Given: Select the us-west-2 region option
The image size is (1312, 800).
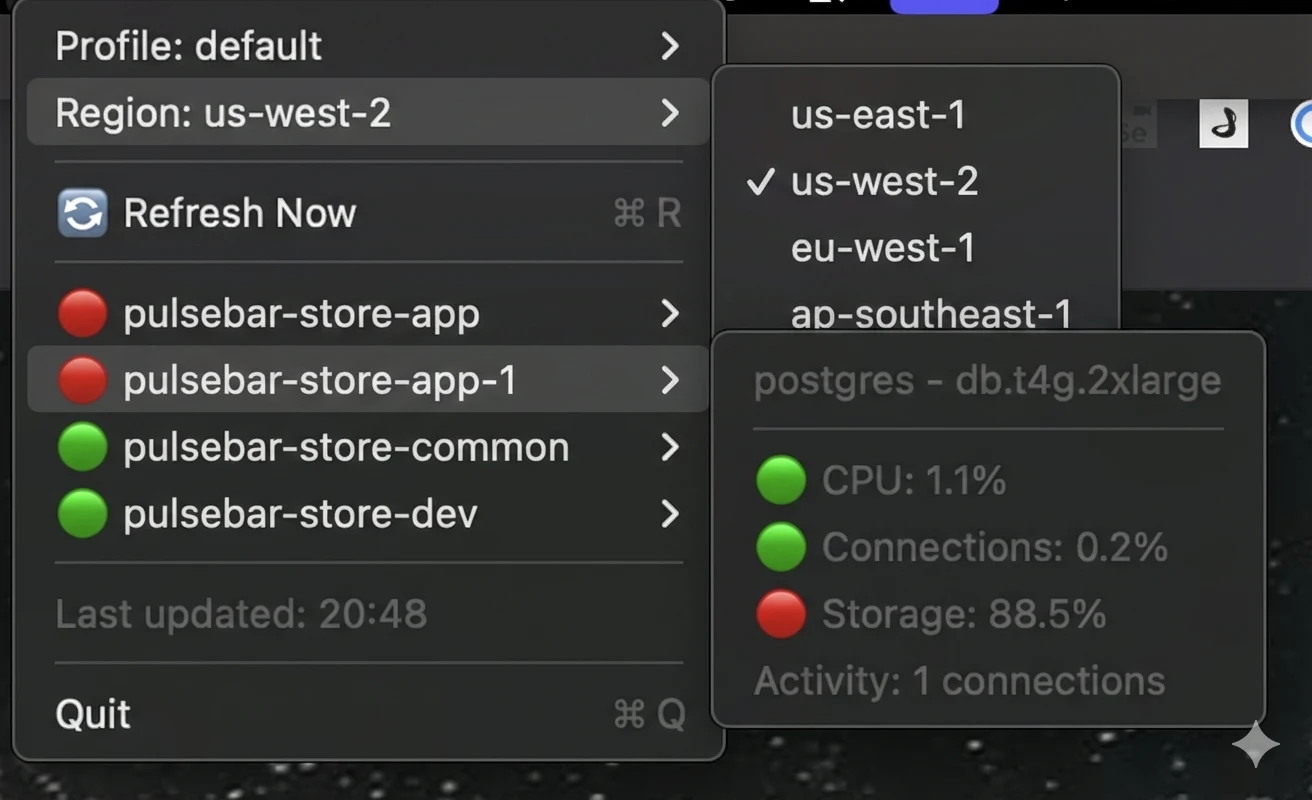Looking at the screenshot, I should (915, 181).
